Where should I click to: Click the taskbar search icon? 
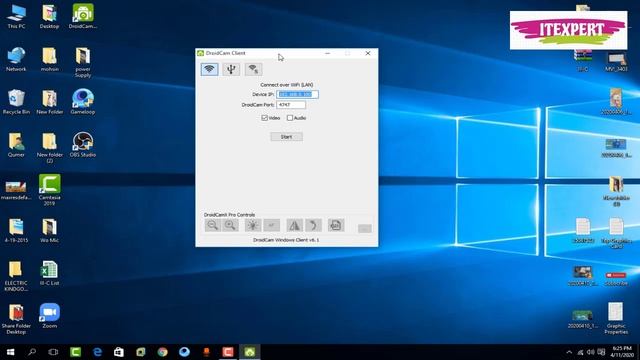coord(32,352)
